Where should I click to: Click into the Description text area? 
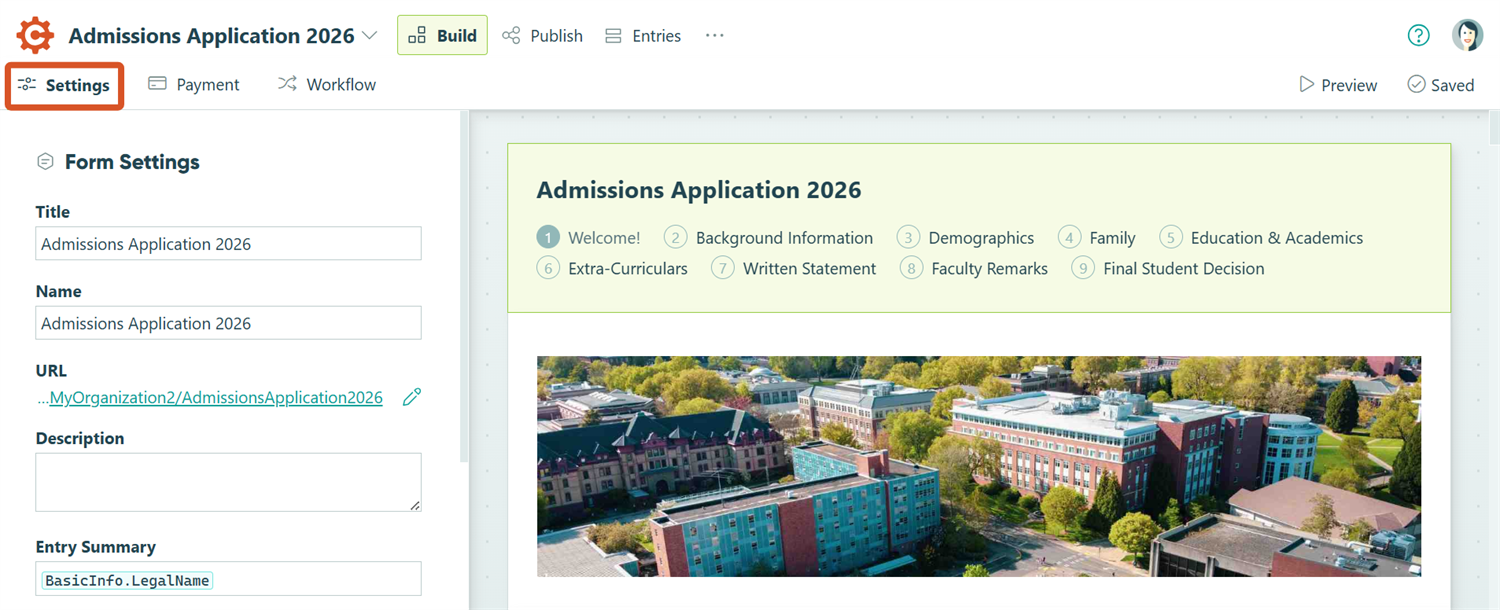coord(228,482)
